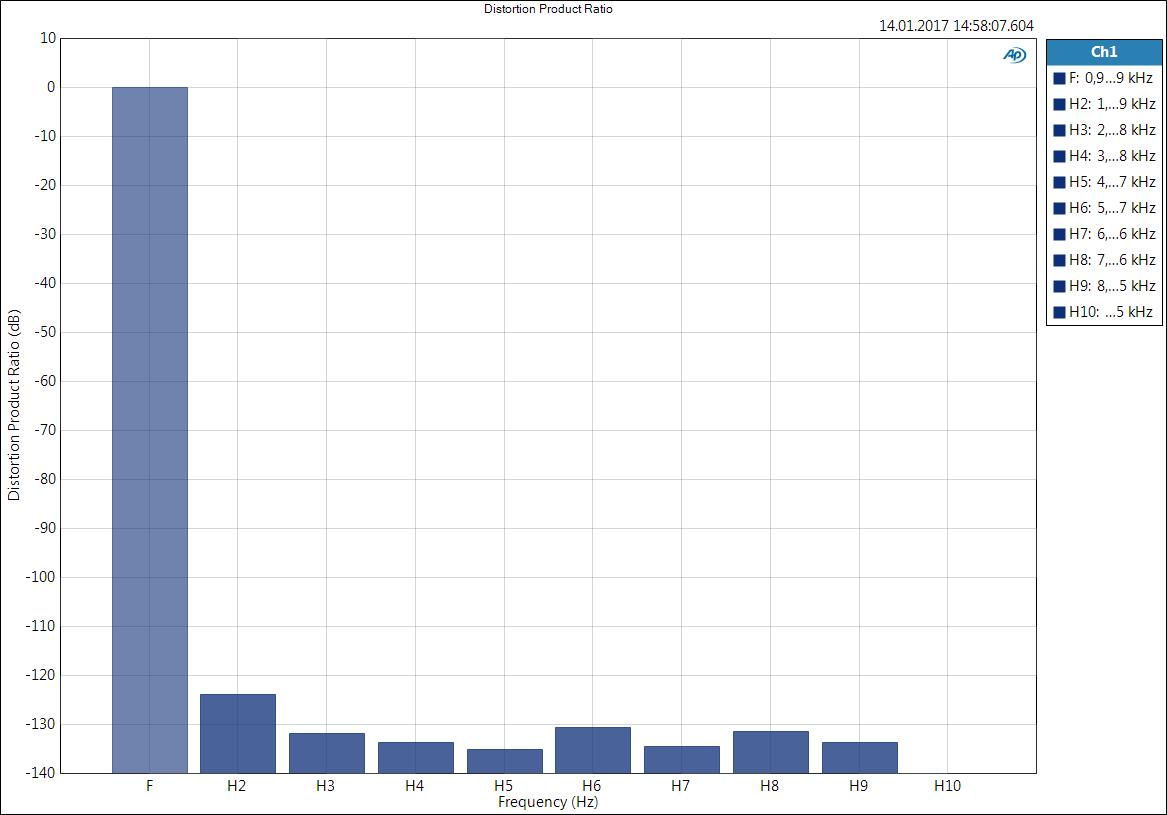
Task: Select legend entry 'H4: 3,...8 kHz'
Action: (x=1104, y=156)
